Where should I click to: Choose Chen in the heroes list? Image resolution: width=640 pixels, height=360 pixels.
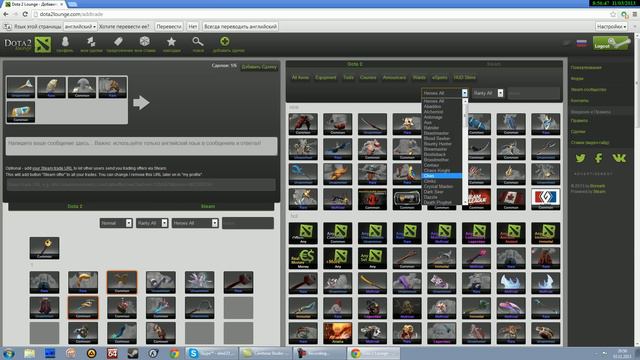tap(442, 176)
